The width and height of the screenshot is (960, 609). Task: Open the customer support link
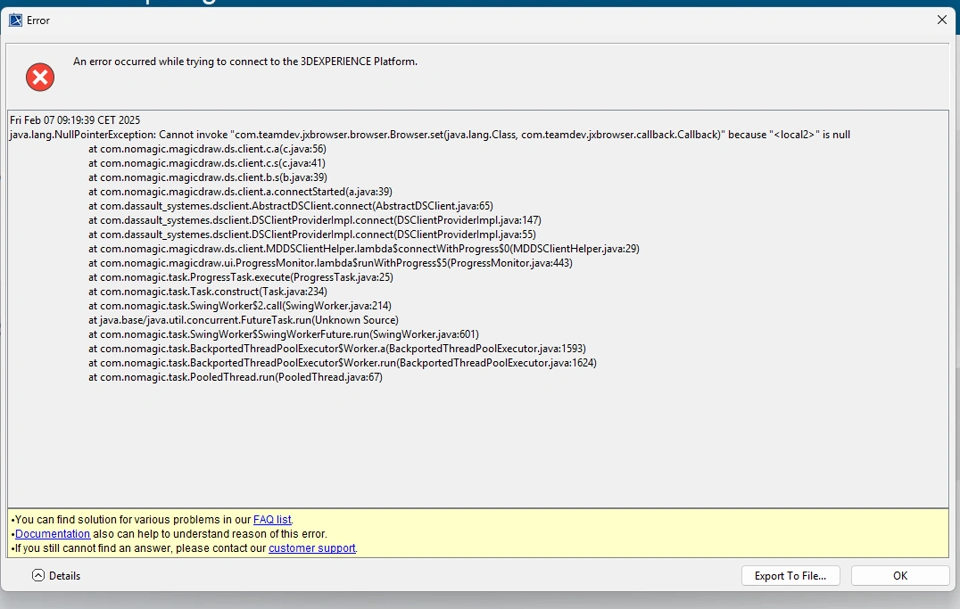312,548
